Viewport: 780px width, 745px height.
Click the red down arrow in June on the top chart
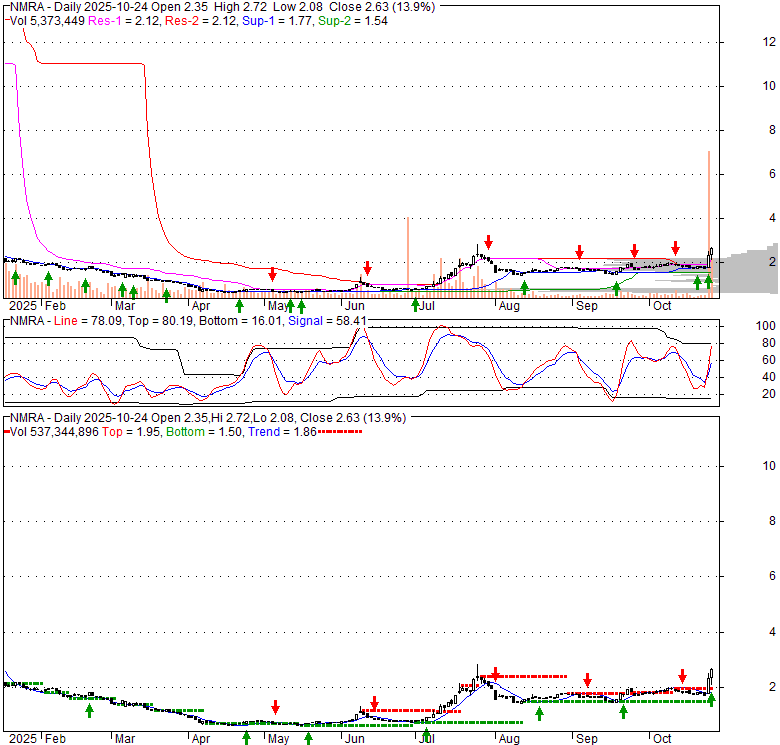[x=367, y=268]
